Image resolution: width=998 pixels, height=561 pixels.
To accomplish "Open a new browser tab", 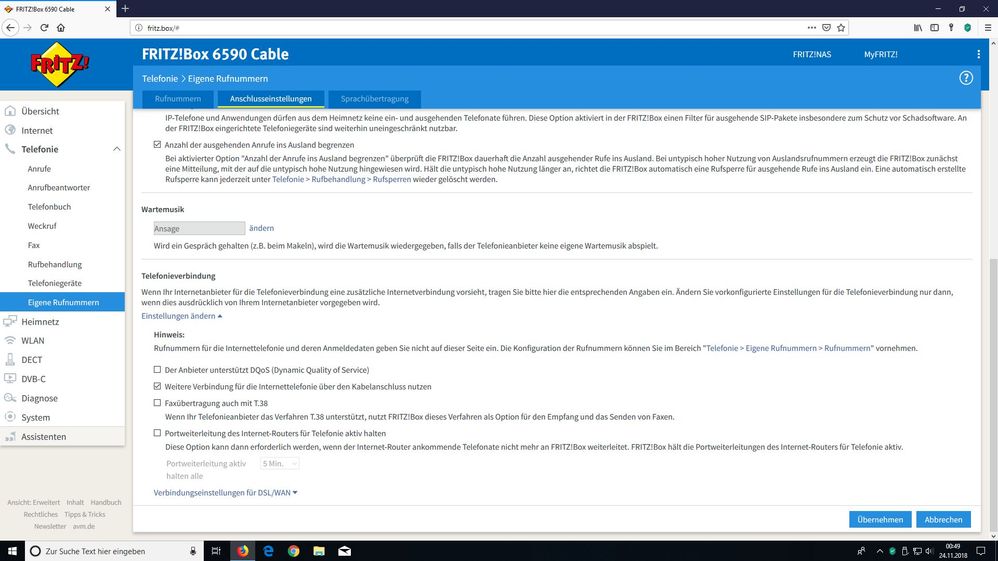I will point(125,8).
